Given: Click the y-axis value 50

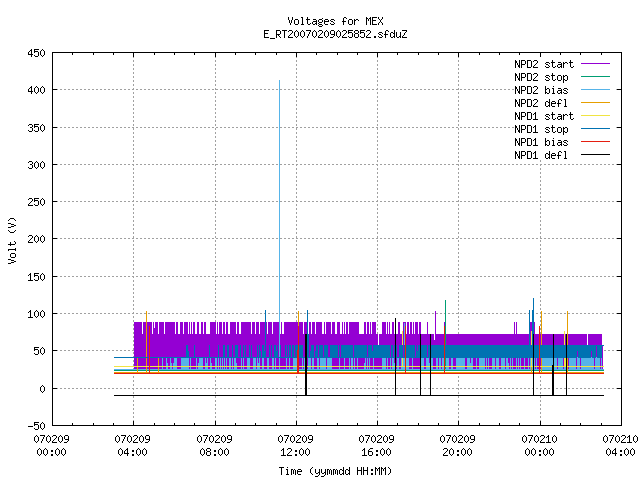Looking at the screenshot, I should 39,351.
